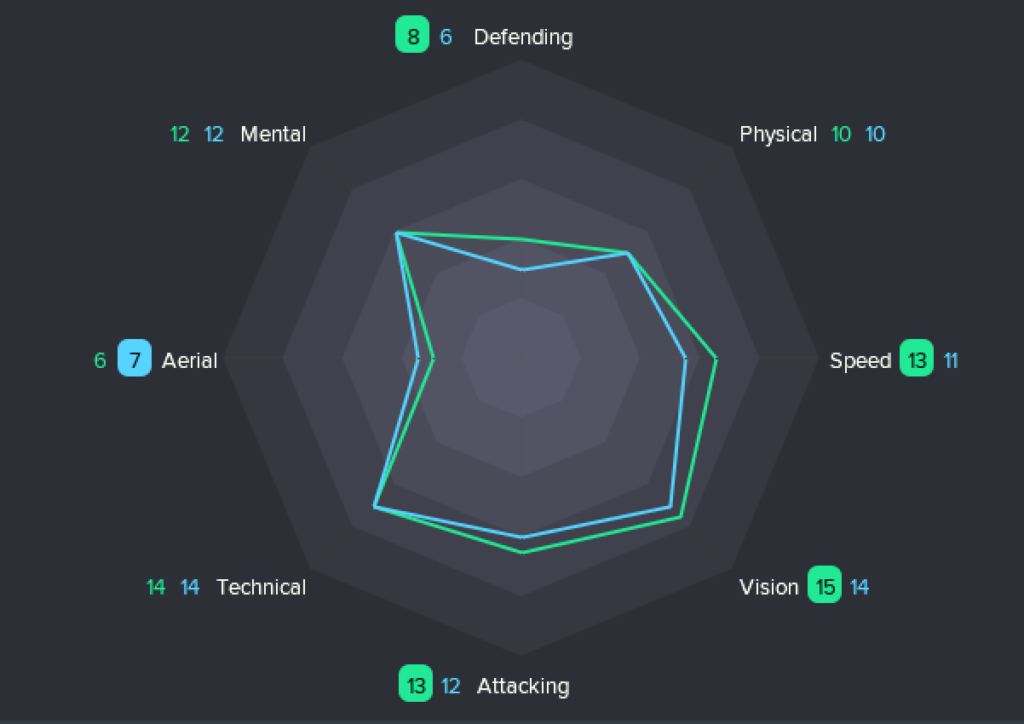The width and height of the screenshot is (1024, 724).
Task: Click the green 14 value beside Technical
Action: click(156, 587)
